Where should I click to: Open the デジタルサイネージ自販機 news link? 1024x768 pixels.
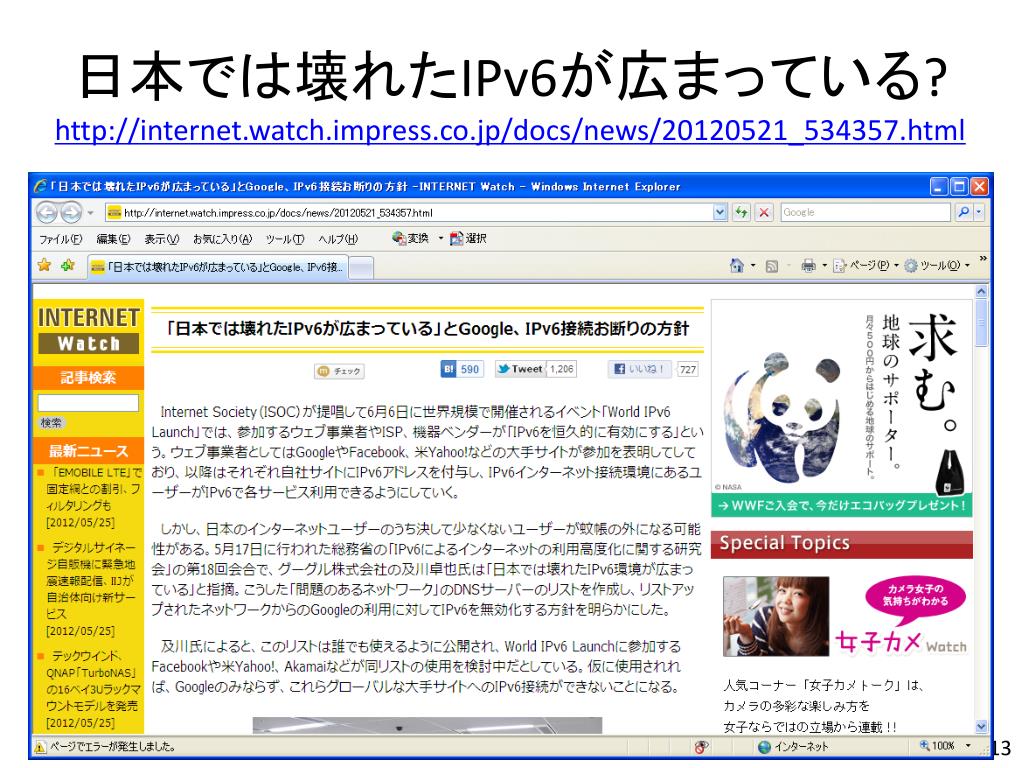(90, 588)
